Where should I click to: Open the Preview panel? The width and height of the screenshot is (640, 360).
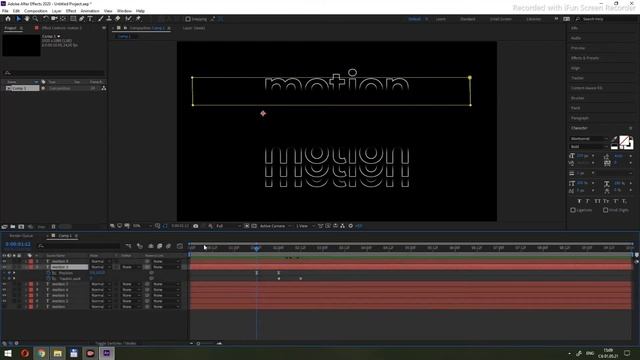[x=578, y=48]
